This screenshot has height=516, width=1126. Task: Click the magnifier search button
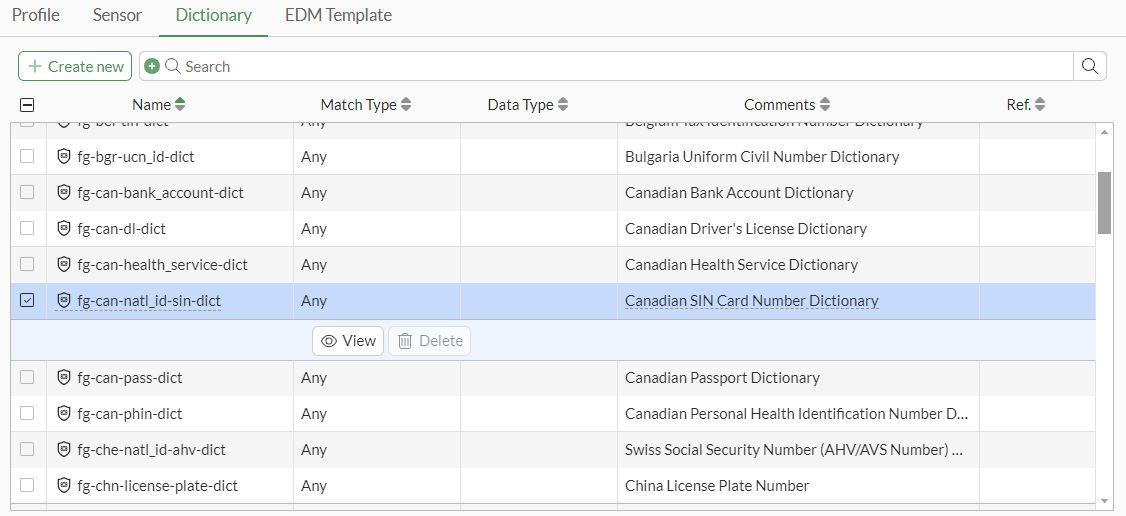point(1090,66)
